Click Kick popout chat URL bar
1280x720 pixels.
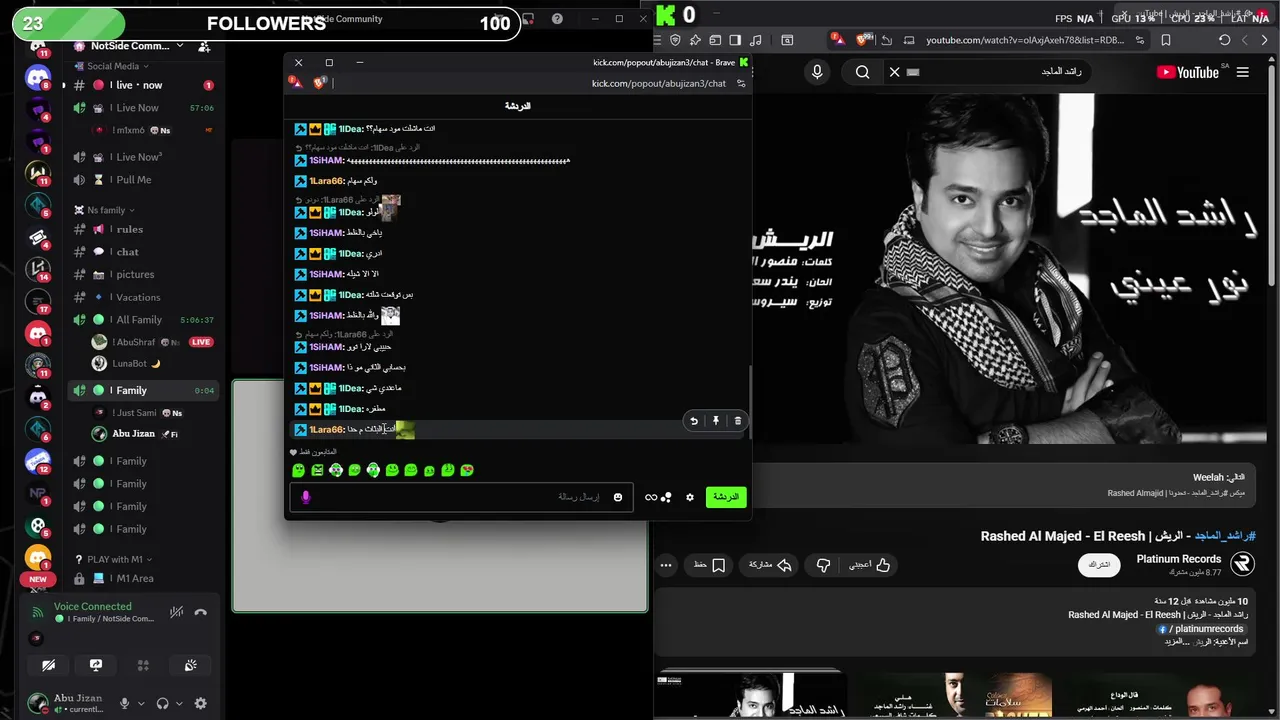pyautogui.click(x=658, y=84)
